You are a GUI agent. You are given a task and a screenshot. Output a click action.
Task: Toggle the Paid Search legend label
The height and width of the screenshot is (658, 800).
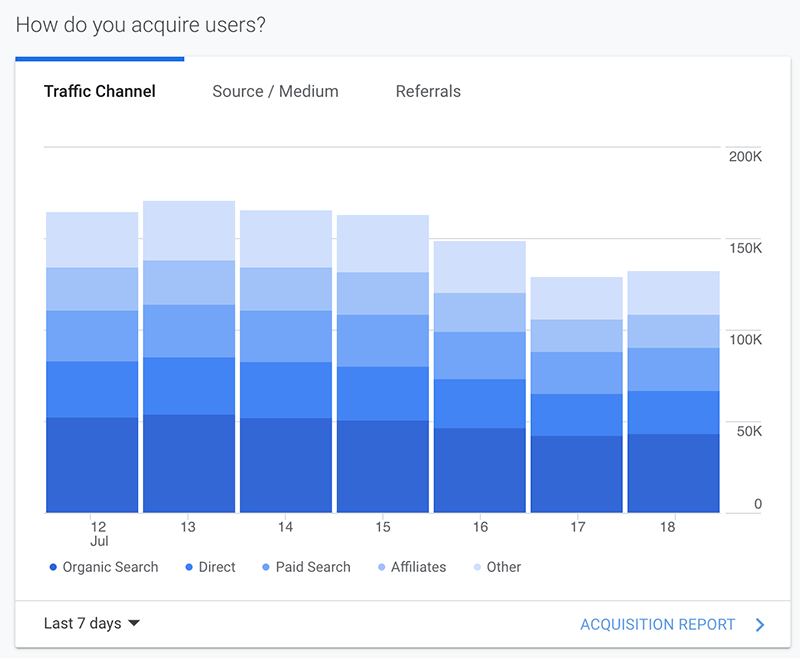tap(313, 567)
